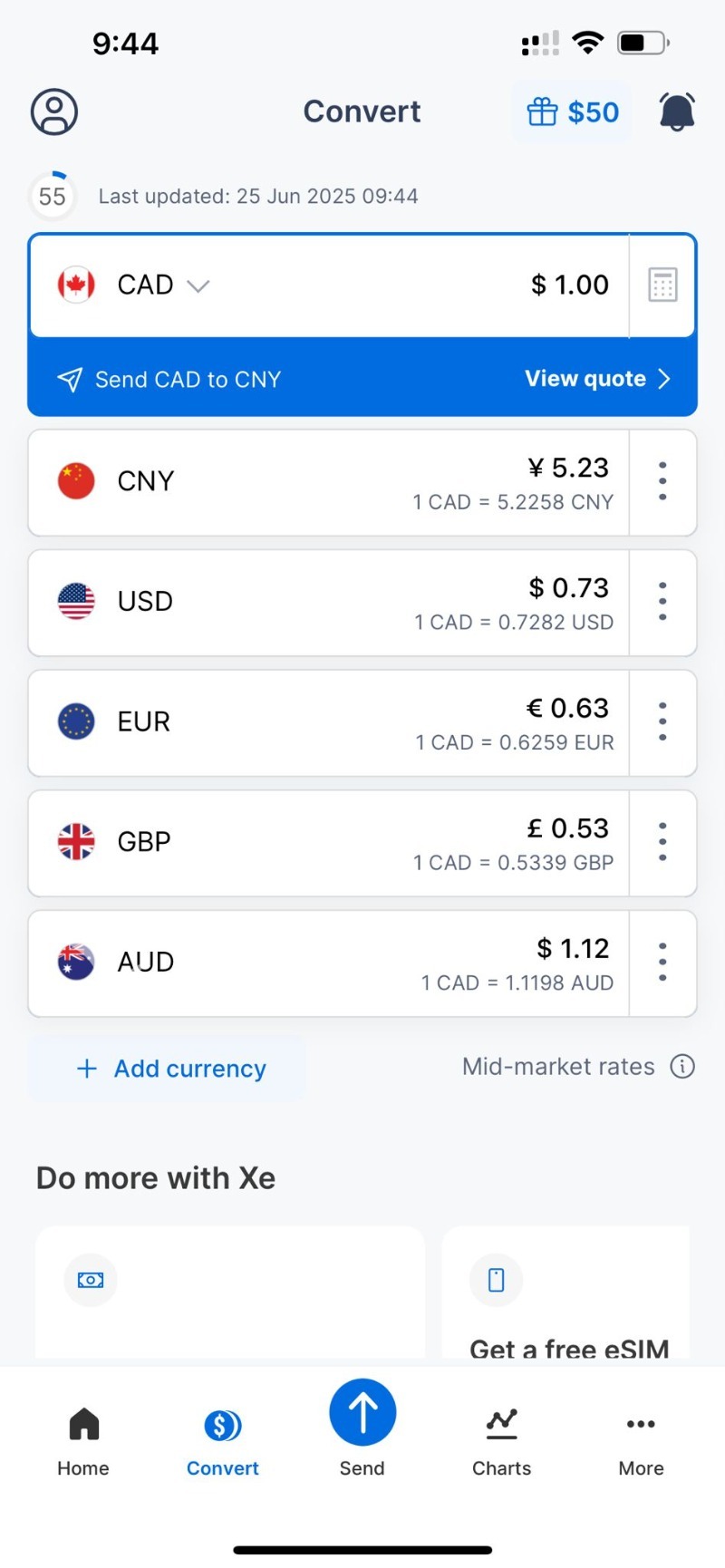725x1568 pixels.
Task: Open the user profile icon
Action: point(54,112)
